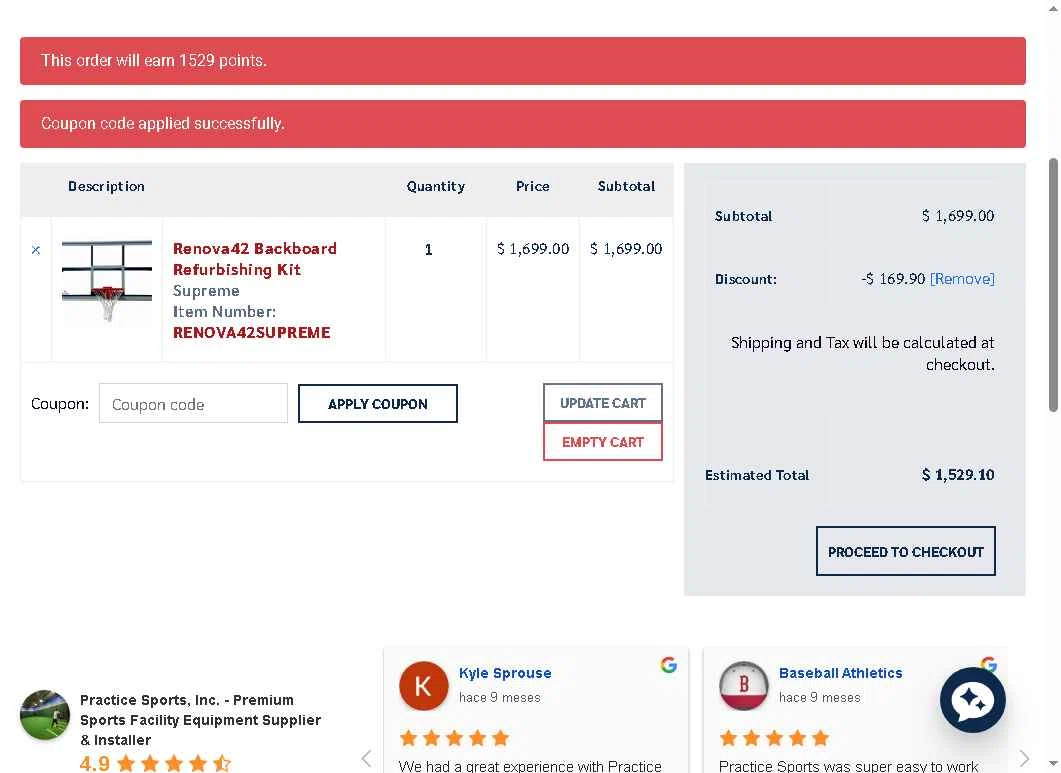The width and height of the screenshot is (1061, 773).
Task: Click the Update Cart button
Action: point(602,403)
